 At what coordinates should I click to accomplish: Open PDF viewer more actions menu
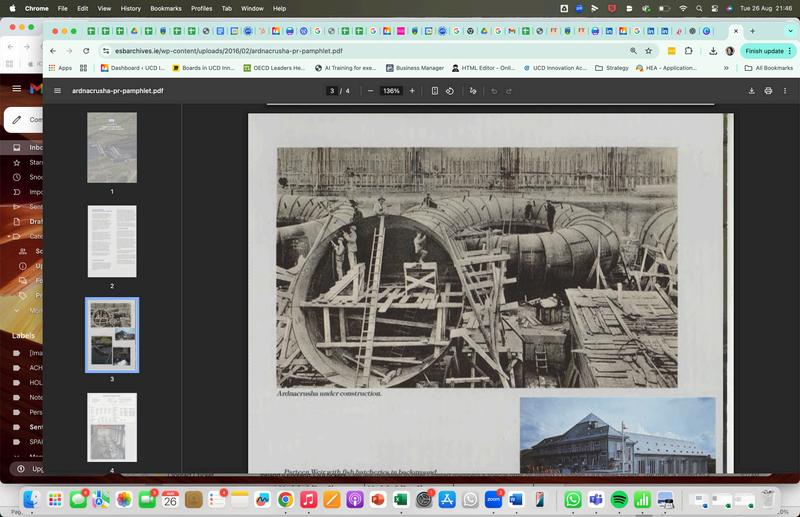tap(785, 91)
